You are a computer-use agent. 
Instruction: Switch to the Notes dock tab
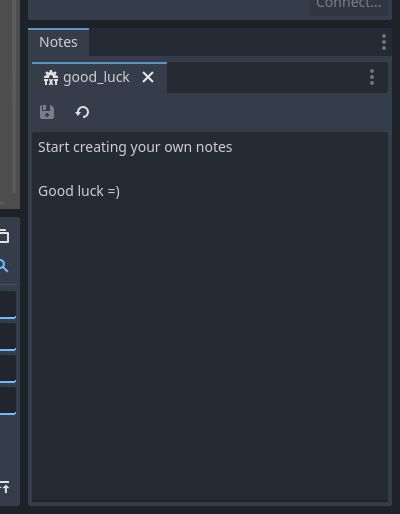pyautogui.click(x=58, y=42)
